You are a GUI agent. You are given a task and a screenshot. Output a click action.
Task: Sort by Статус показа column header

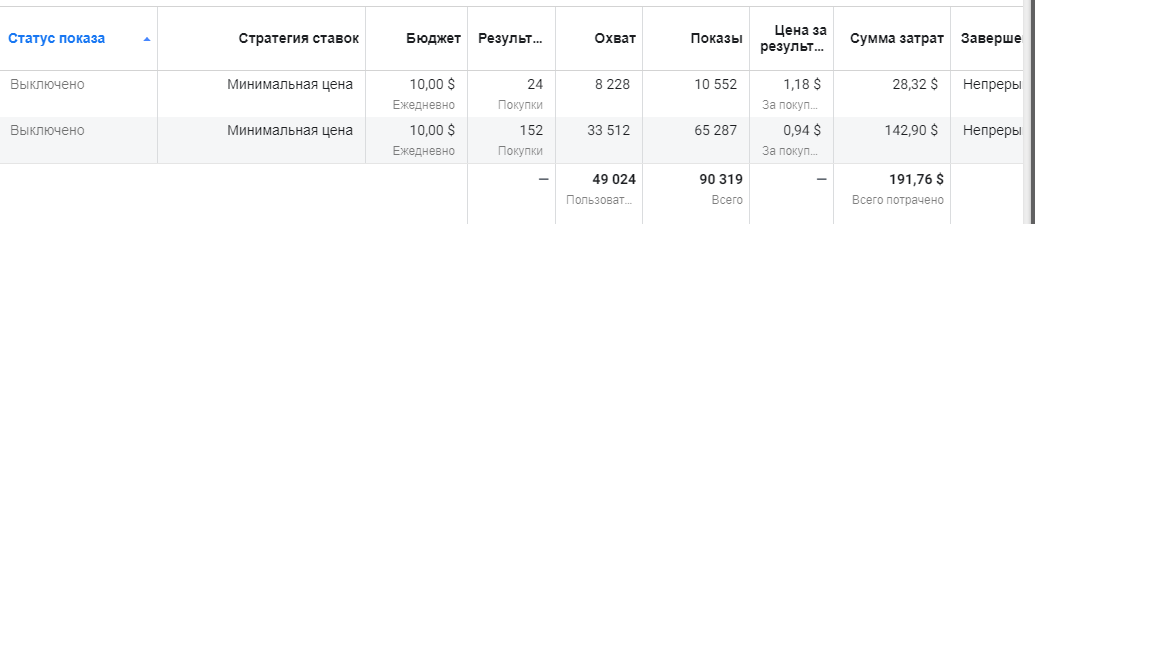(57, 38)
